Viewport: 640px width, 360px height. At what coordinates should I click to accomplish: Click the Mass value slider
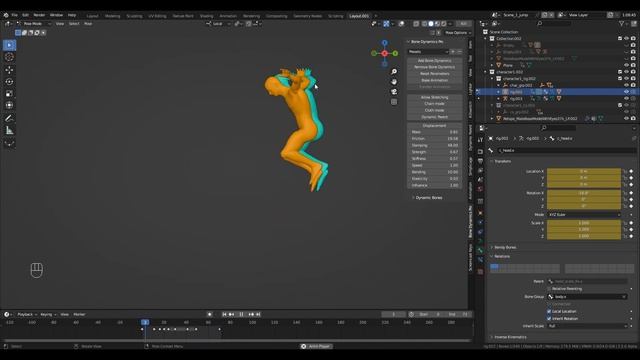(435, 132)
